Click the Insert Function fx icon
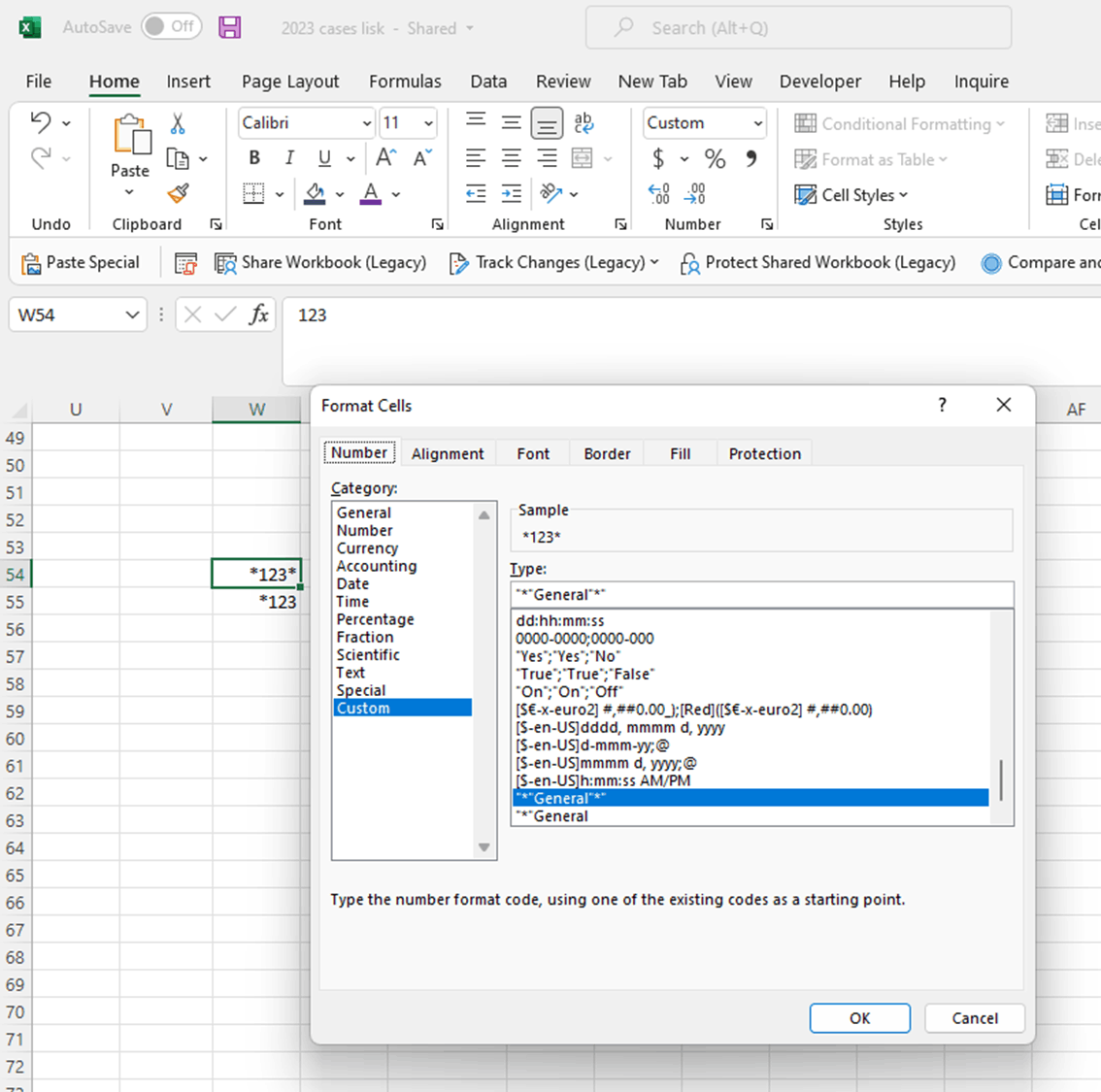This screenshot has height=1092, width=1101. (x=258, y=315)
